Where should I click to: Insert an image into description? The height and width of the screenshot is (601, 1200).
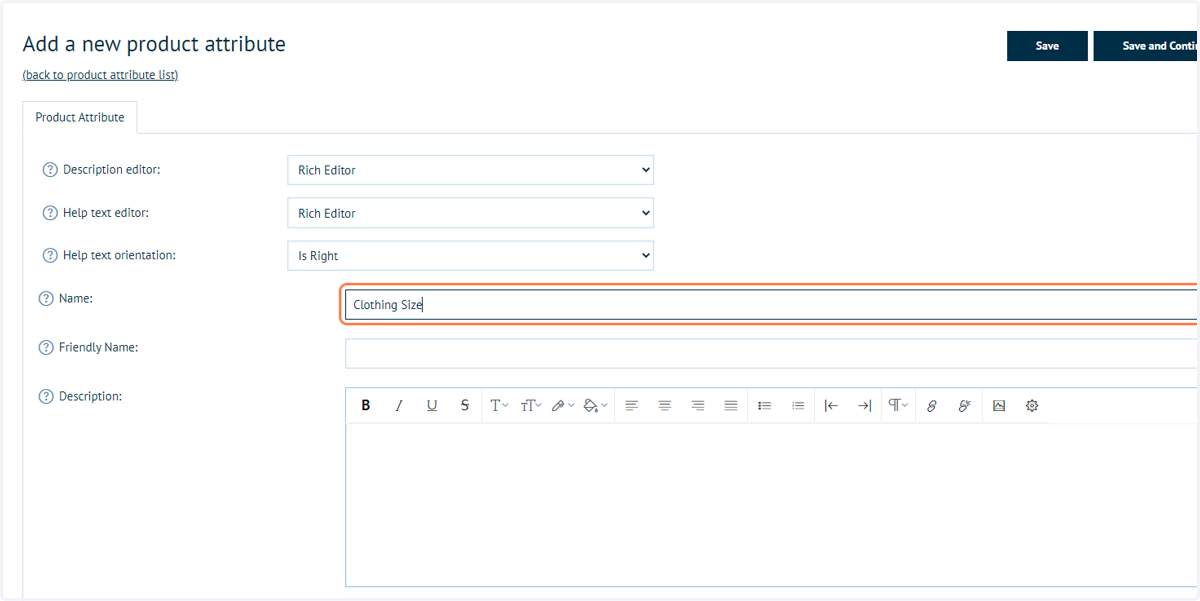click(x=999, y=406)
